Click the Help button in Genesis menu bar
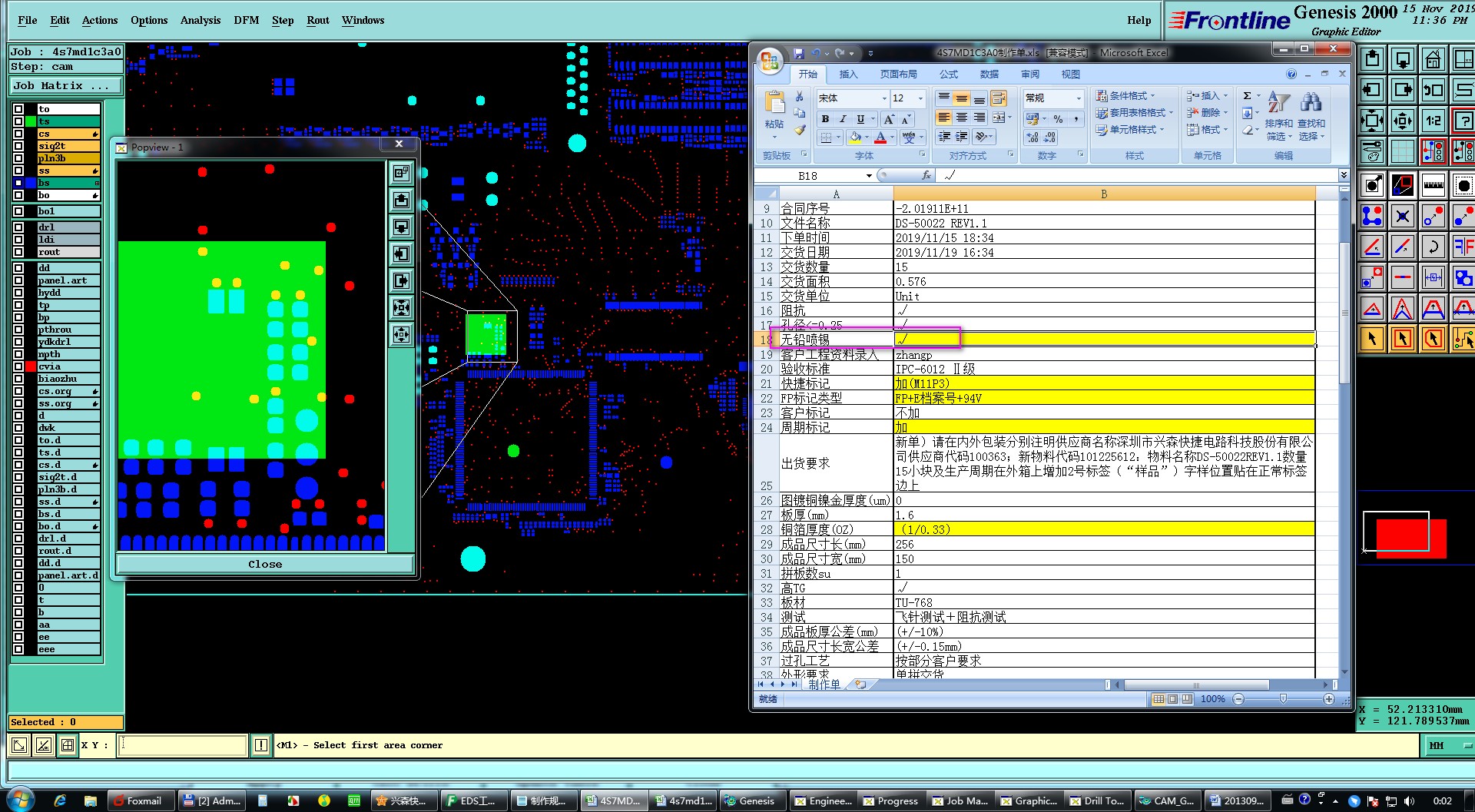 pyautogui.click(x=1139, y=20)
